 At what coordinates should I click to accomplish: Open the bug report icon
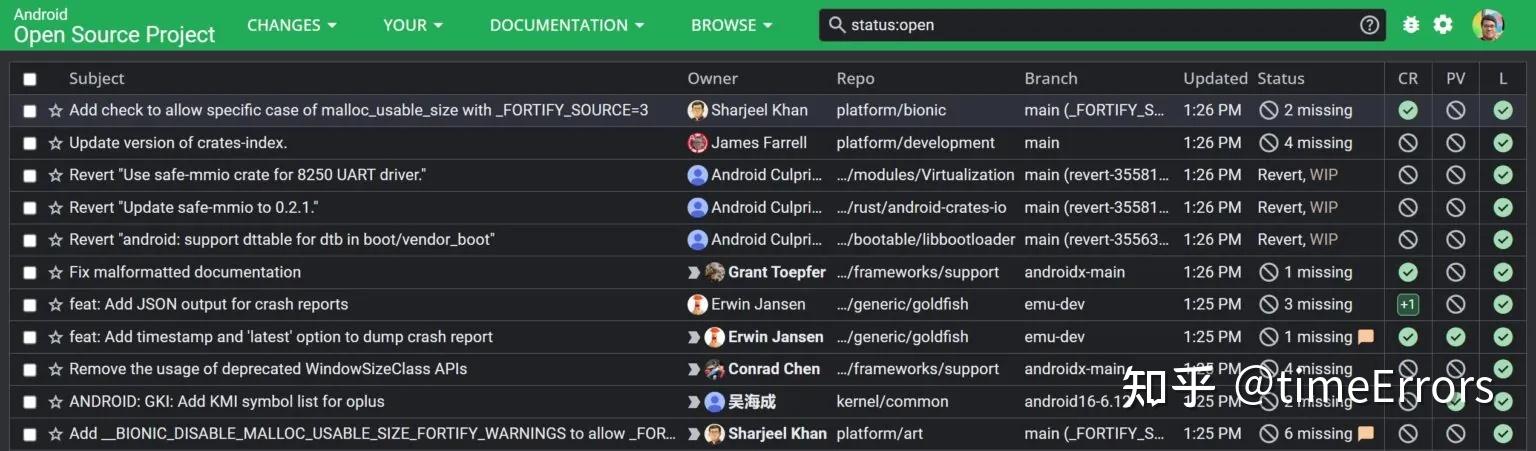pyautogui.click(x=1411, y=25)
